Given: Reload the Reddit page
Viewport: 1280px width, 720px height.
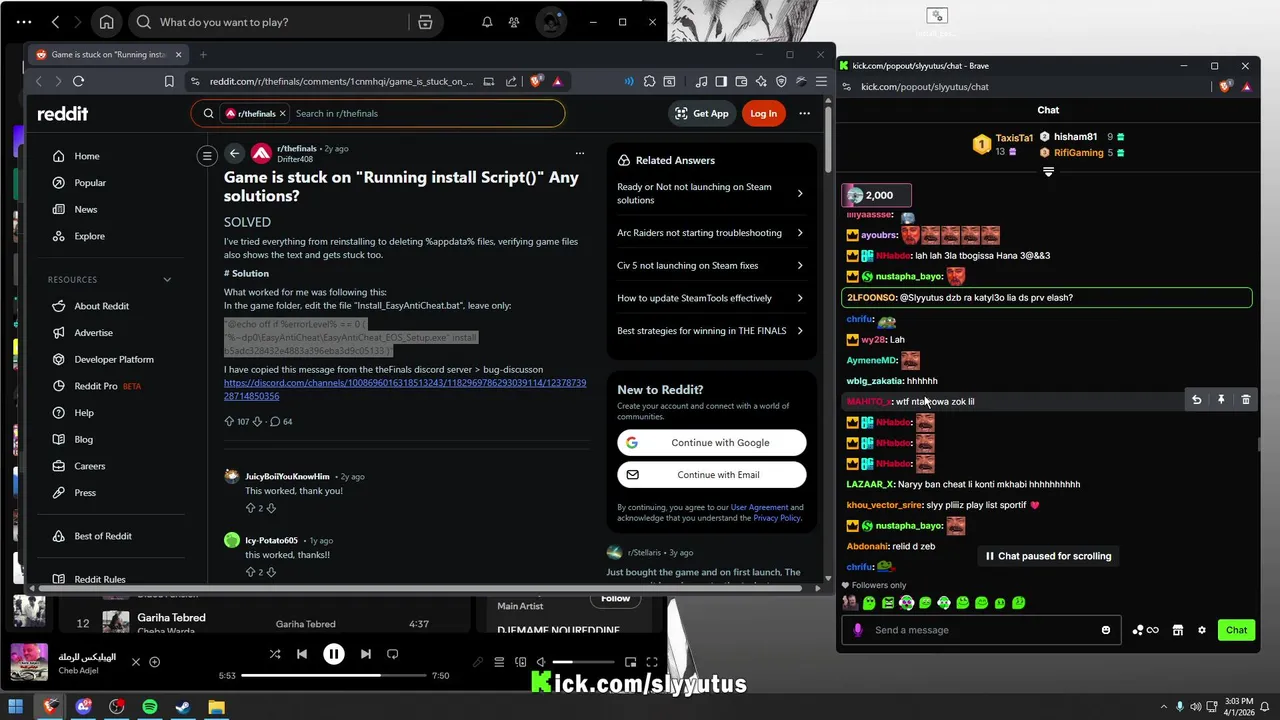Looking at the screenshot, I should (78, 82).
